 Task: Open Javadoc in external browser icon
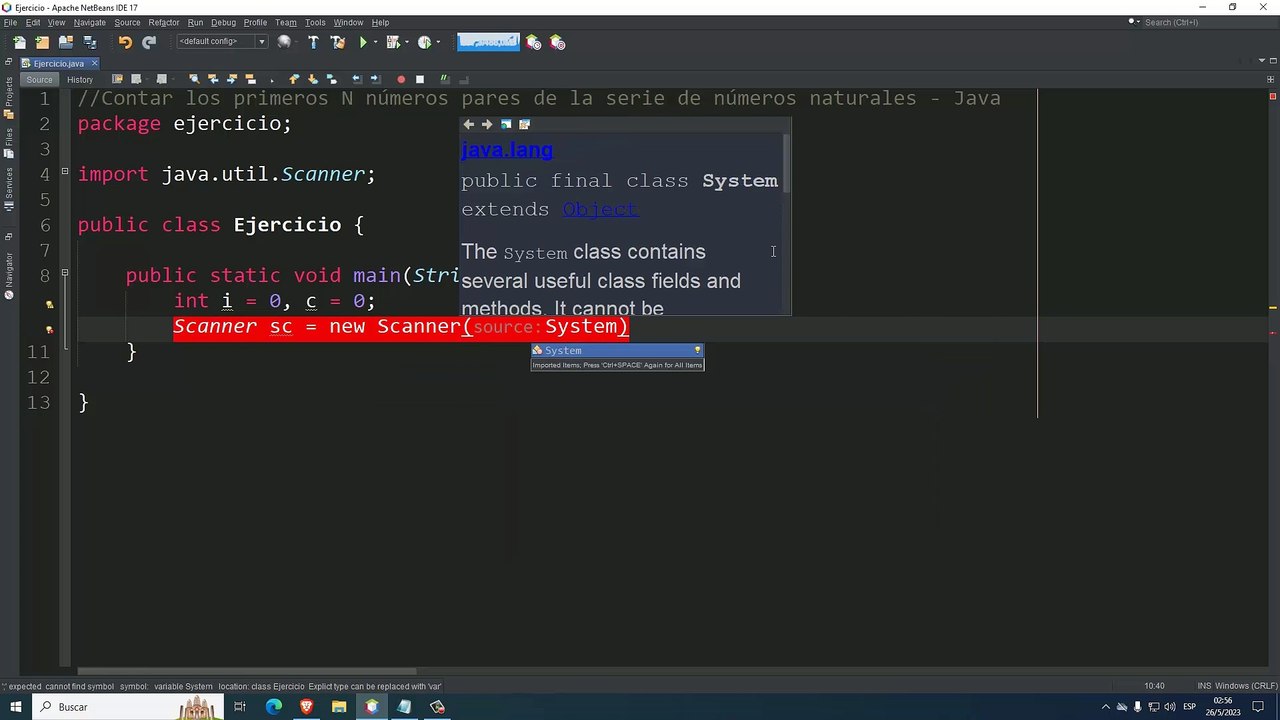pos(506,124)
